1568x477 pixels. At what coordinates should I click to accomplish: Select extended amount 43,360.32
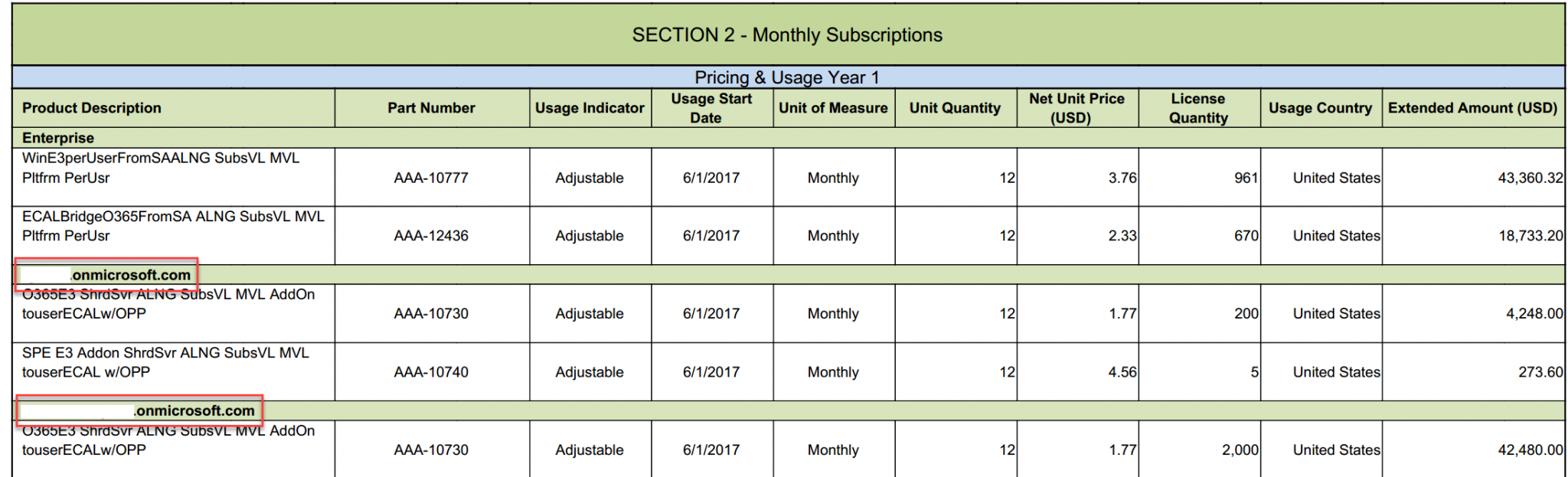point(1530,178)
